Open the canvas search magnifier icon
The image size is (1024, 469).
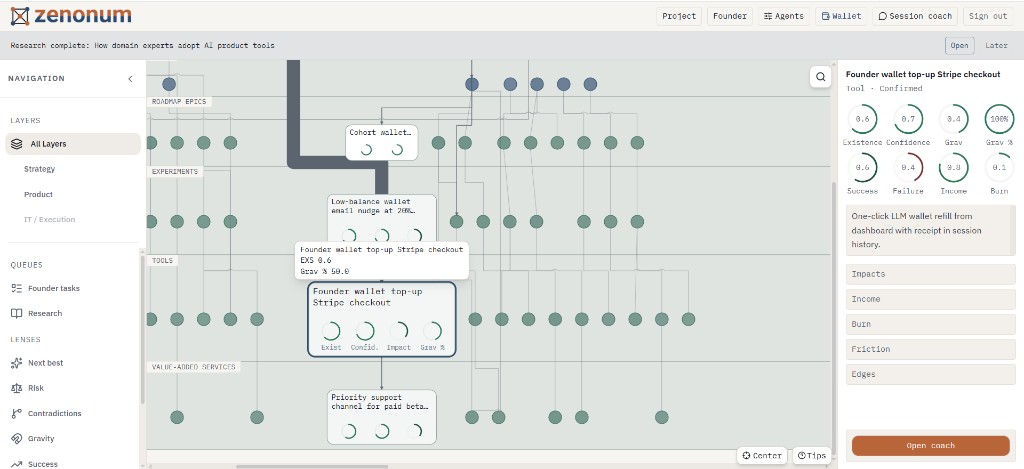[820, 76]
